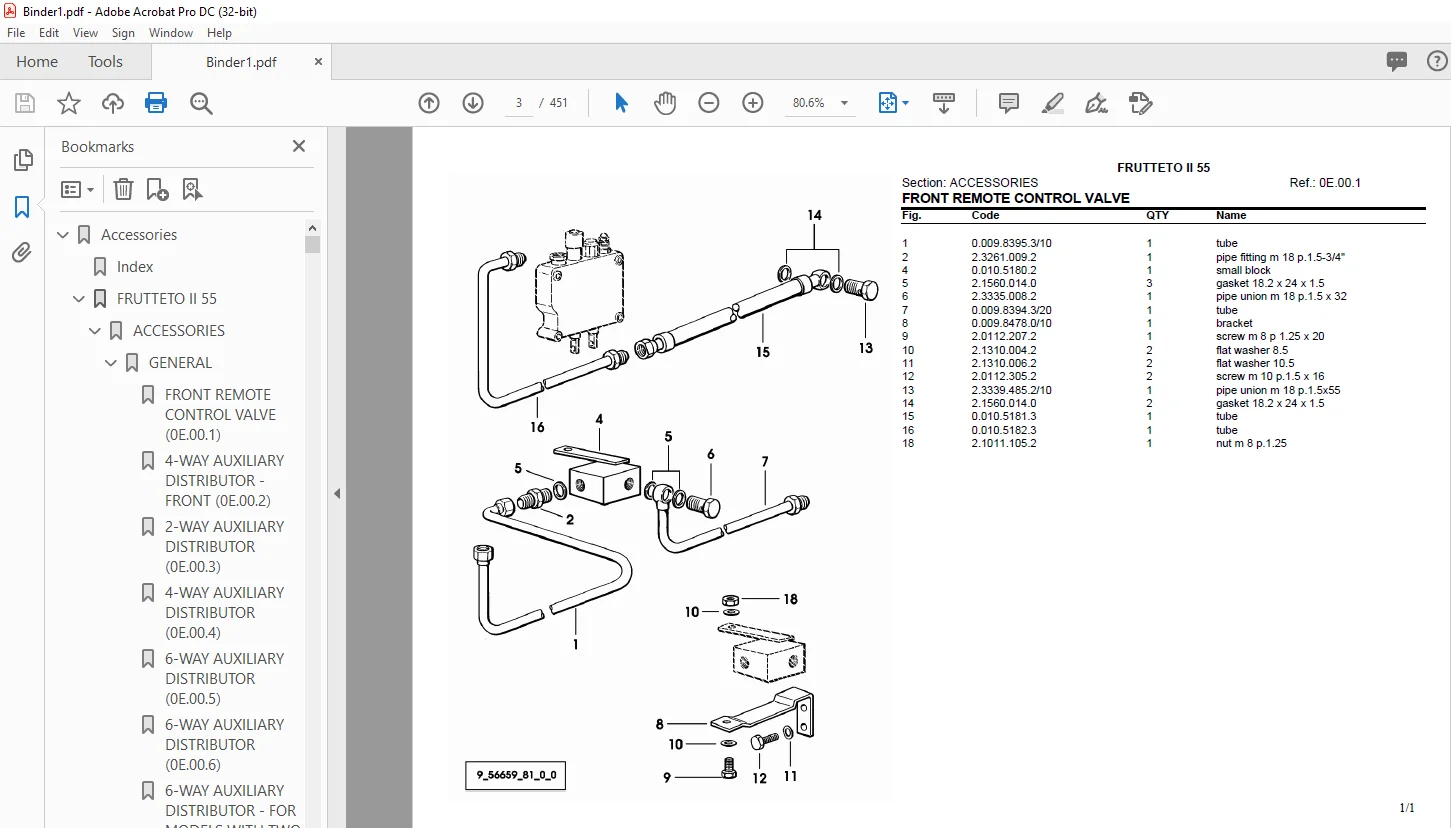
Task: Collapse the GENERAL bookmark
Action: tap(112, 363)
